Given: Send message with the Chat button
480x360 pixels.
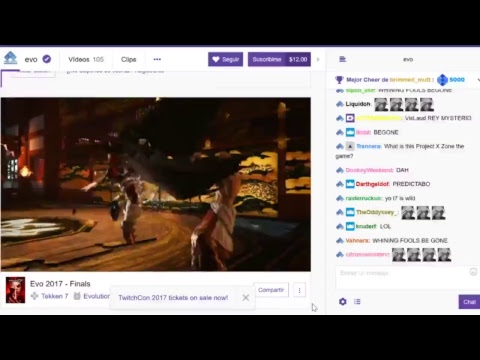Looking at the screenshot, I should pyautogui.click(x=469, y=302).
